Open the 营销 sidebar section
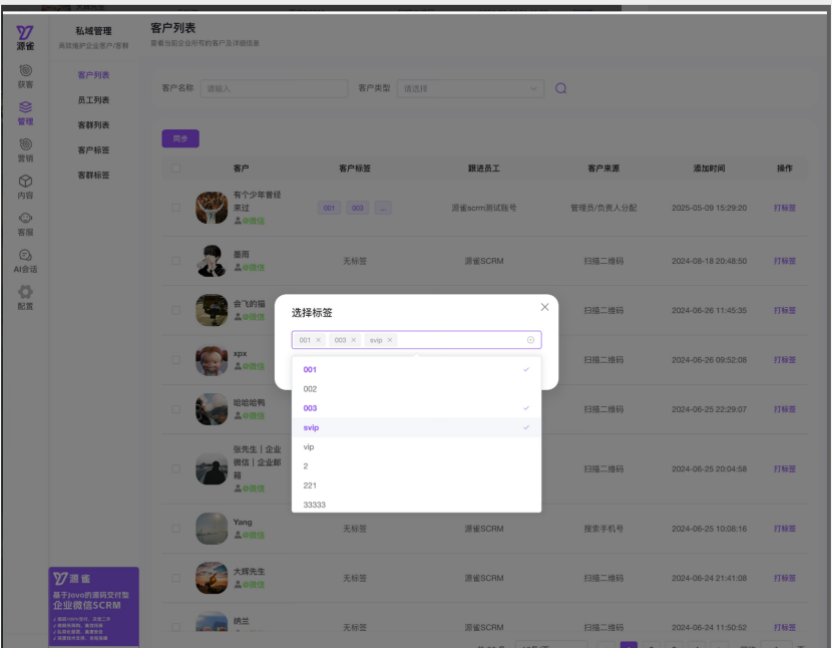The image size is (832, 648). point(25,150)
